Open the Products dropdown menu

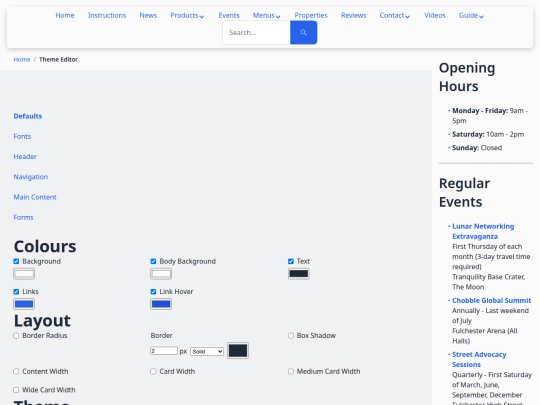[187, 15]
